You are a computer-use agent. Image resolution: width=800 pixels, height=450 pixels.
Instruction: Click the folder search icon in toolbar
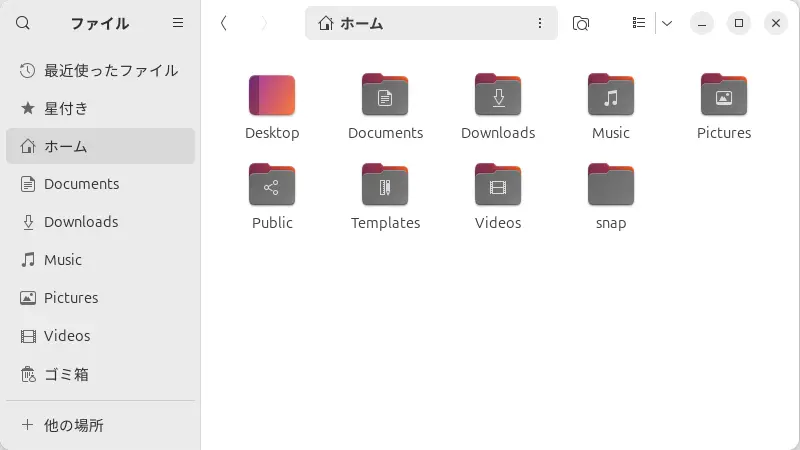[x=581, y=23]
